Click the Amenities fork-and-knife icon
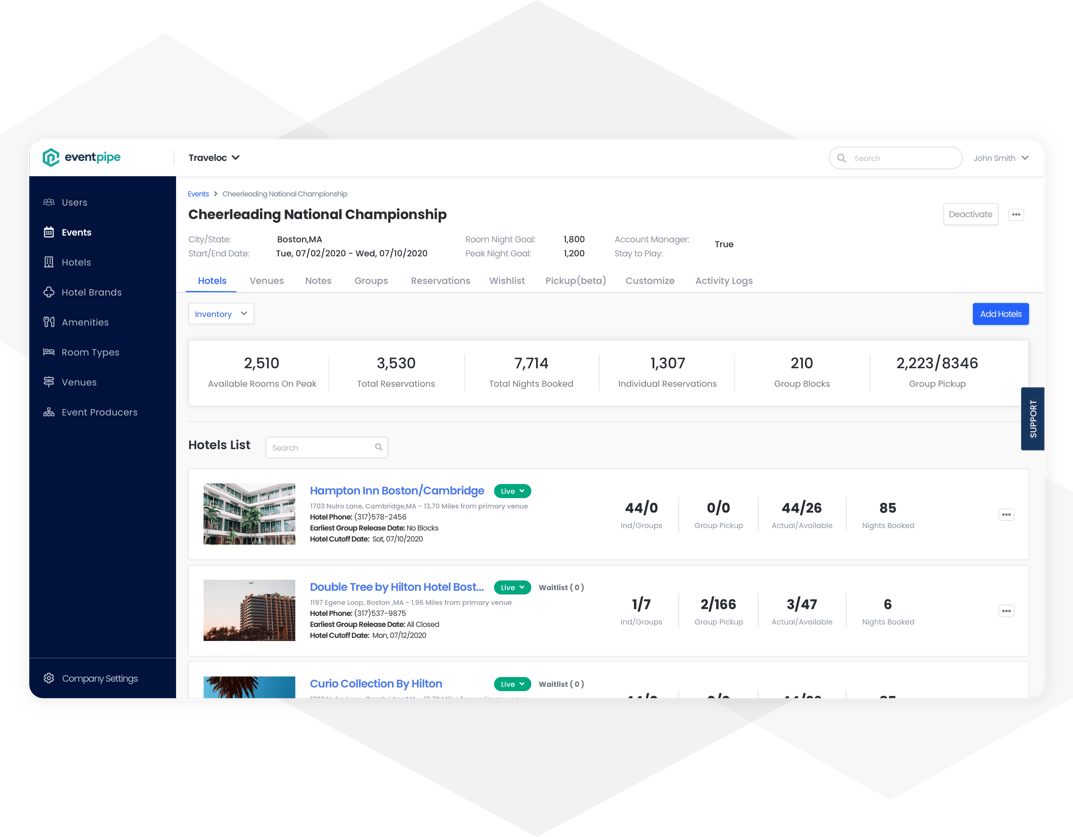Viewport: 1073px width, 837px height. (x=49, y=322)
